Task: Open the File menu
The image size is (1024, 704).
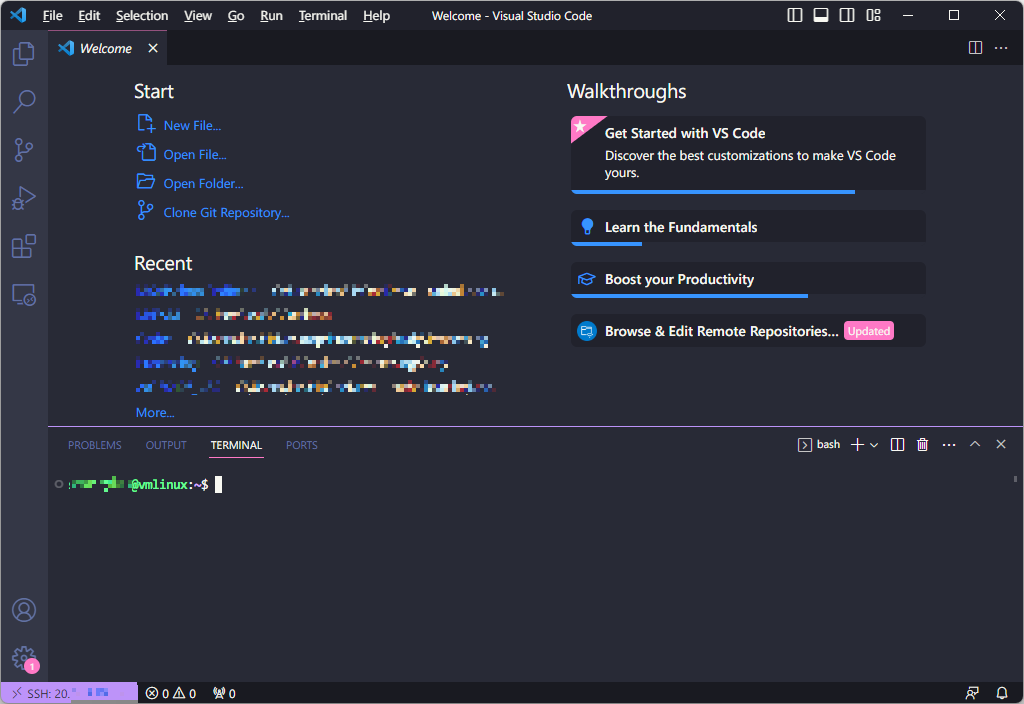Action: point(52,16)
